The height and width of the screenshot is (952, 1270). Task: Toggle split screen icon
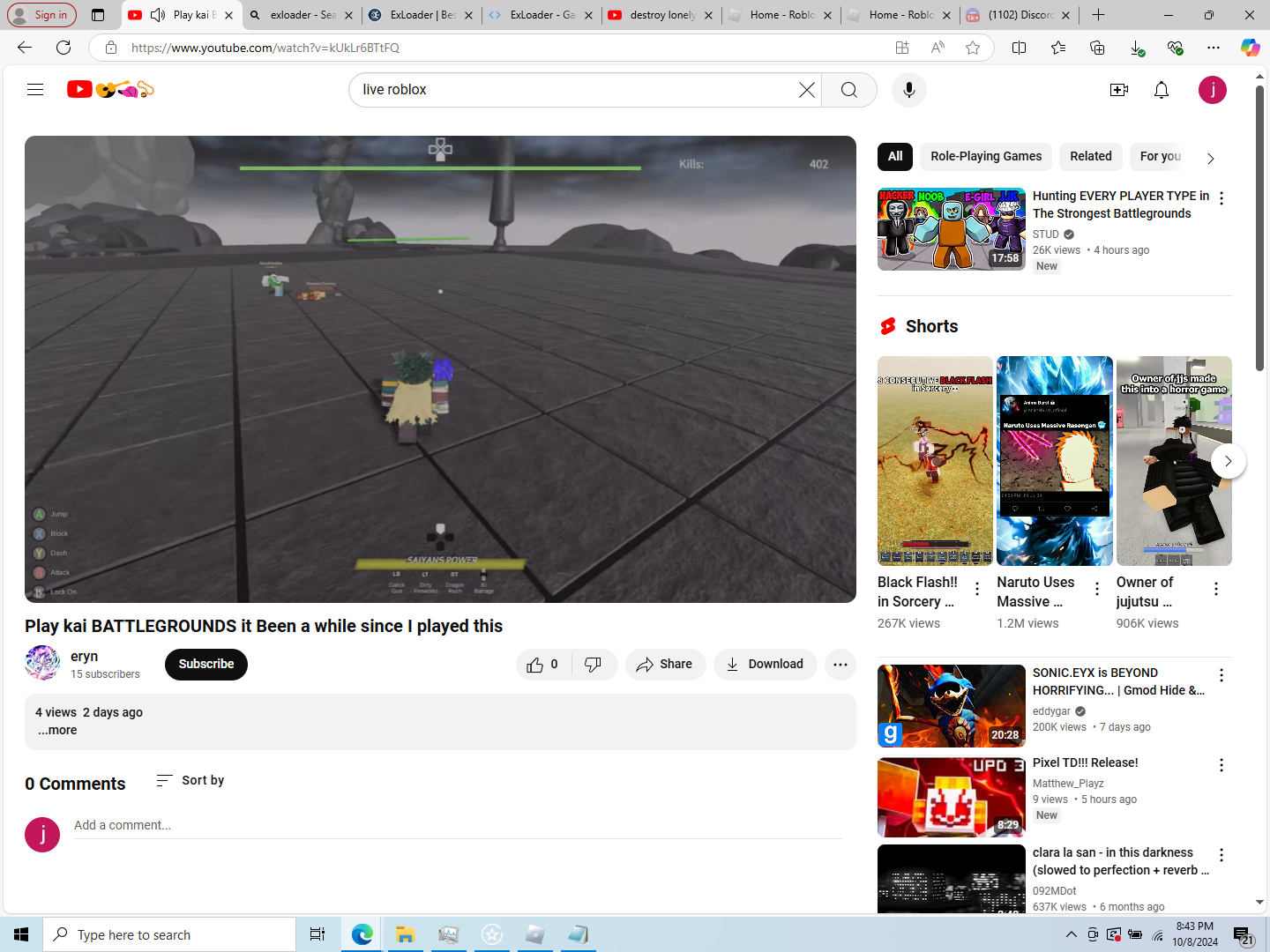coord(1019,48)
